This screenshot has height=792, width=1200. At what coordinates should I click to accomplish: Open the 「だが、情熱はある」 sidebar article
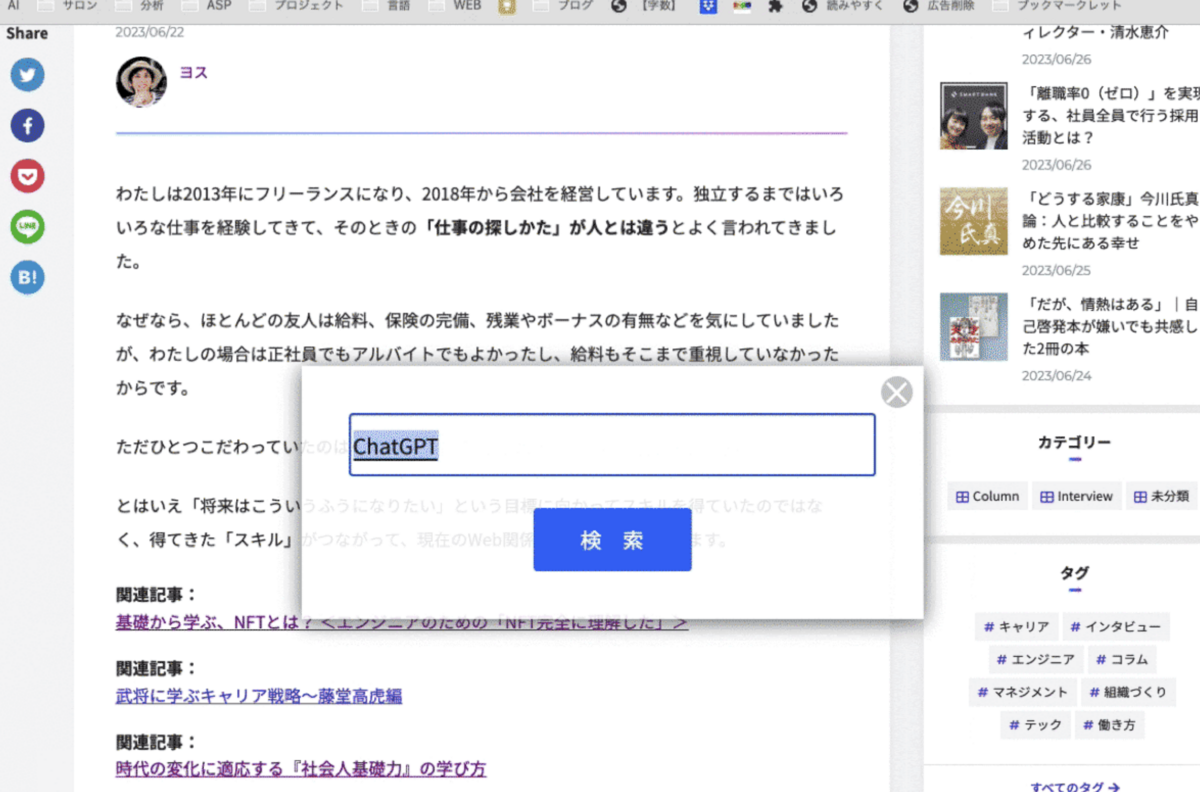pyautogui.click(x=1110, y=326)
